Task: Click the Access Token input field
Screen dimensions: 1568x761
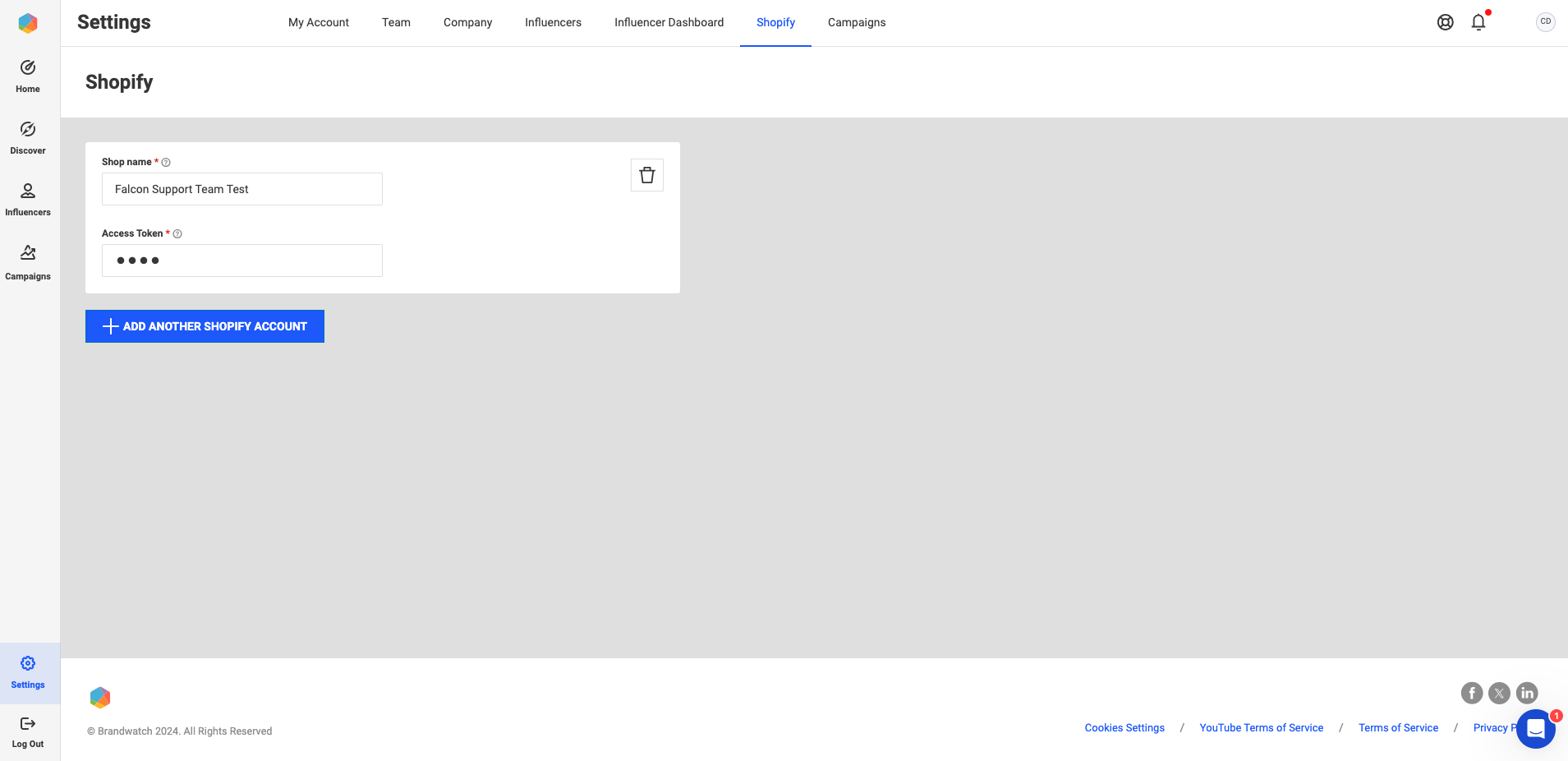Action: [242, 261]
